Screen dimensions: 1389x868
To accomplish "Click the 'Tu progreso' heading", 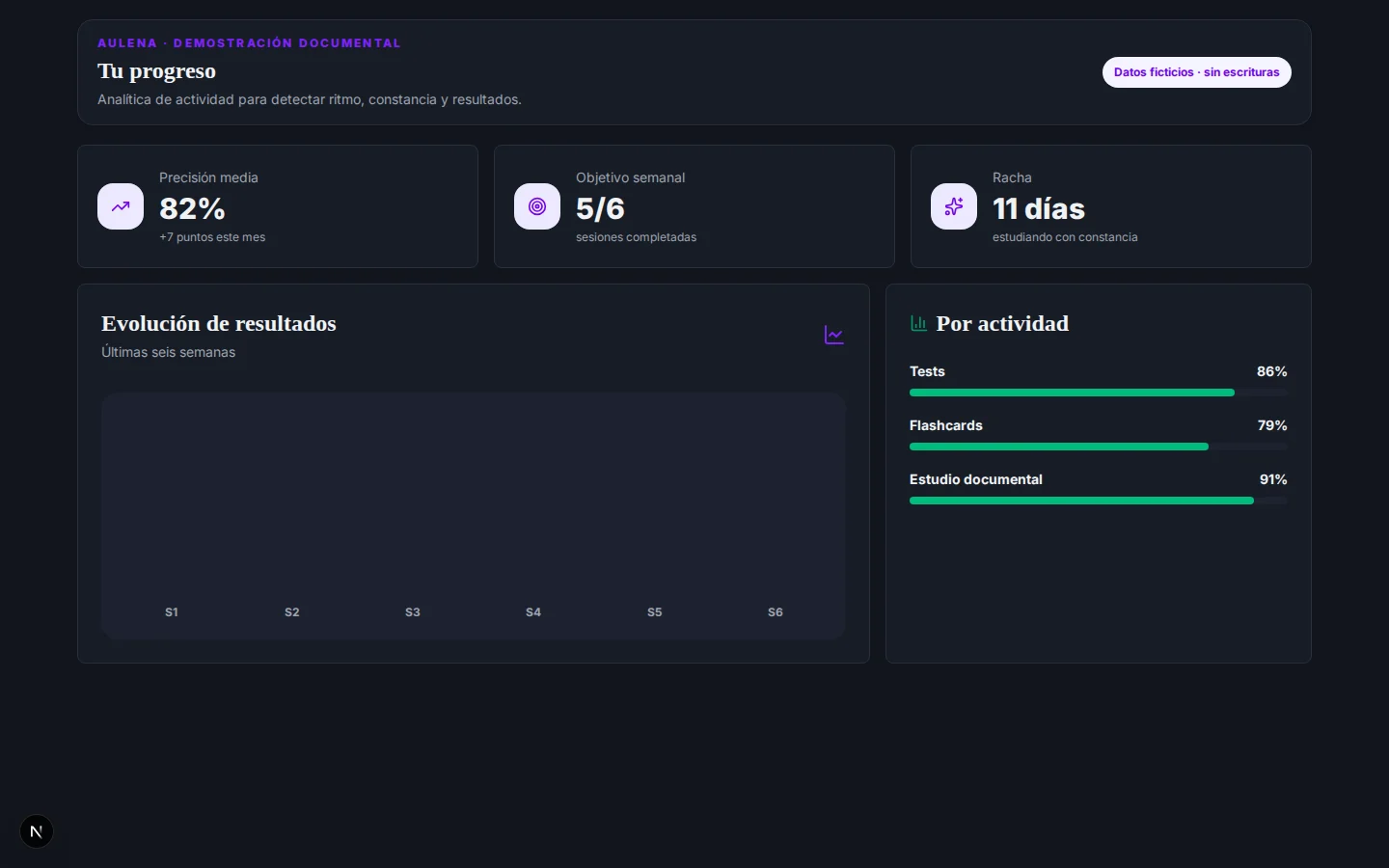I will pyautogui.click(x=156, y=71).
